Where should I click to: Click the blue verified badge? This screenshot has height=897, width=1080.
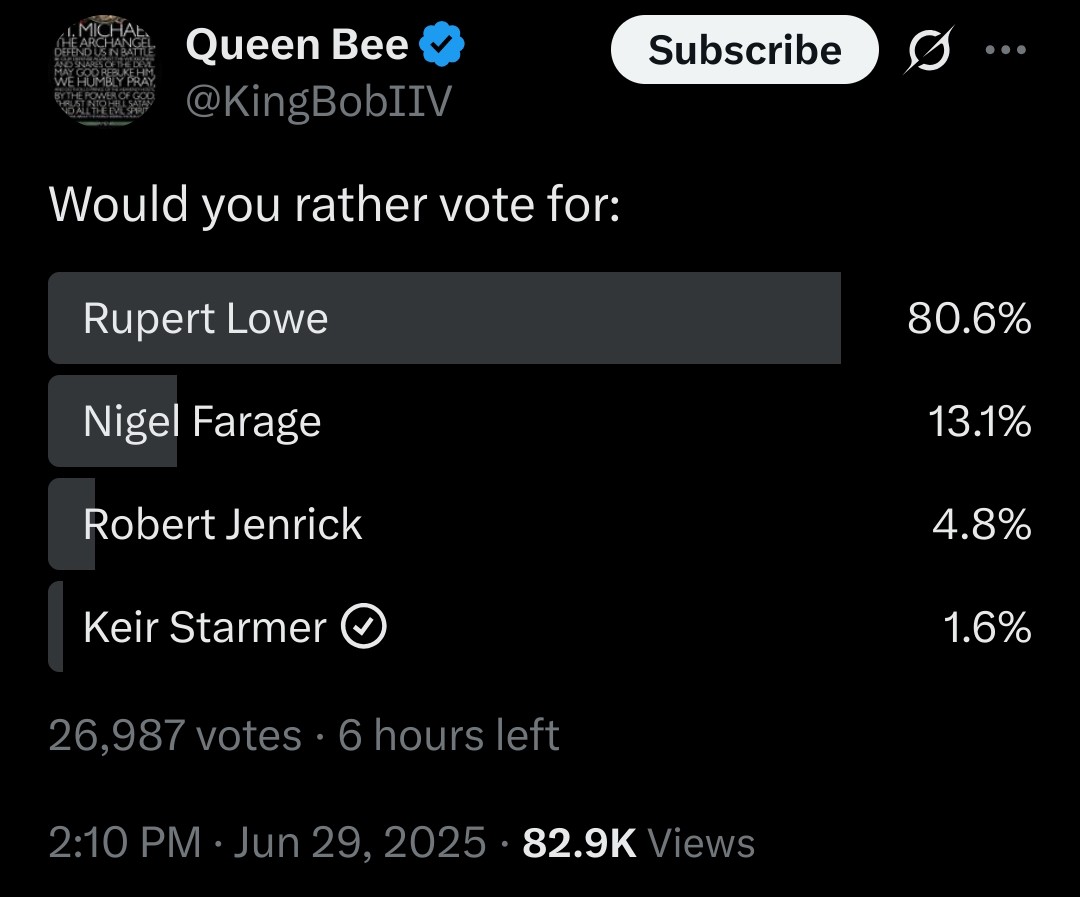pyautogui.click(x=442, y=44)
